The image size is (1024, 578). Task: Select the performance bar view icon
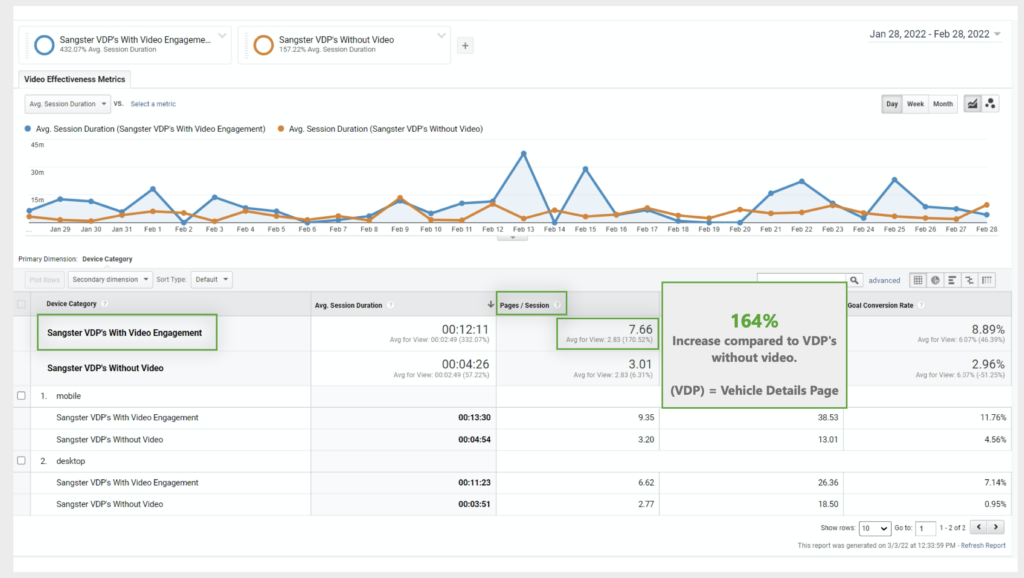[952, 280]
